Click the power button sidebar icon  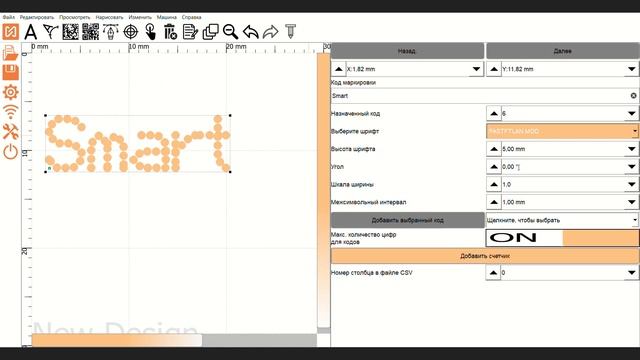coord(11,151)
